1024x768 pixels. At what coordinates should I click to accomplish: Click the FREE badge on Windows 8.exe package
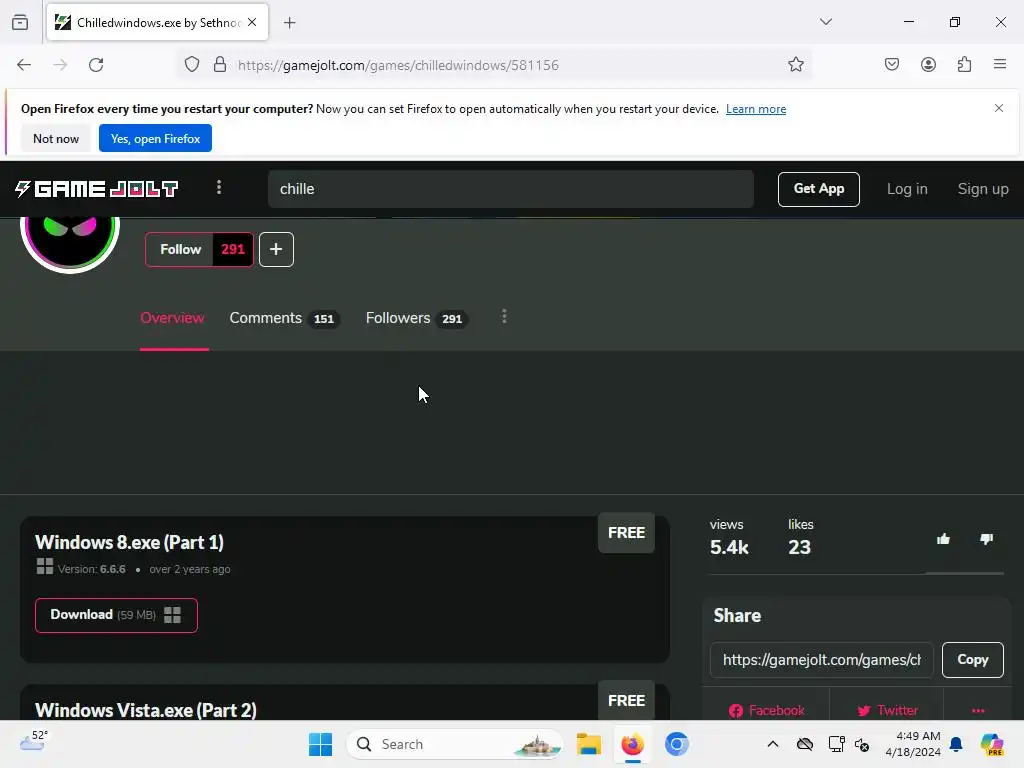point(626,533)
